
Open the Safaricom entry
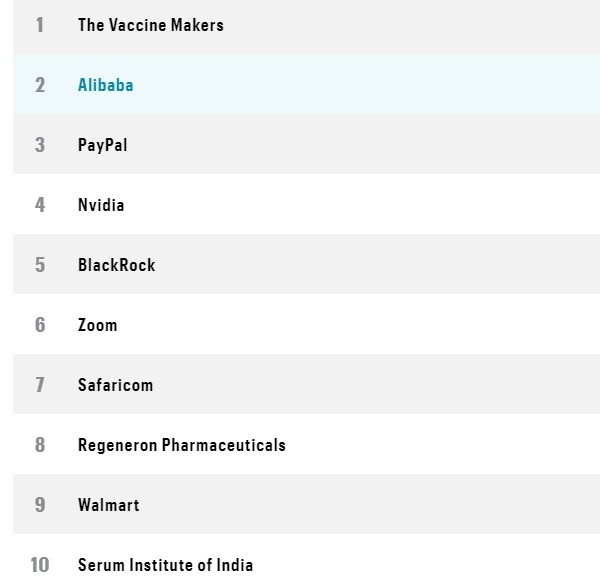pos(115,385)
